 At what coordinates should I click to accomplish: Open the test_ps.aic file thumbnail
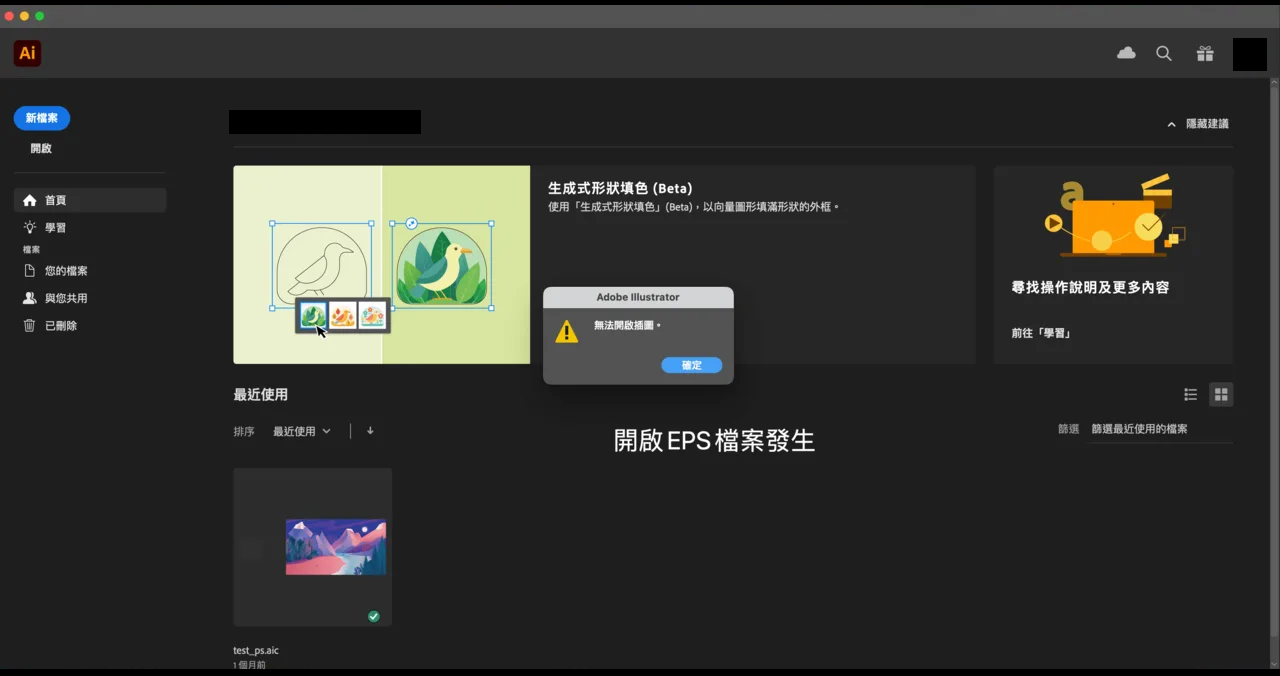click(313, 547)
